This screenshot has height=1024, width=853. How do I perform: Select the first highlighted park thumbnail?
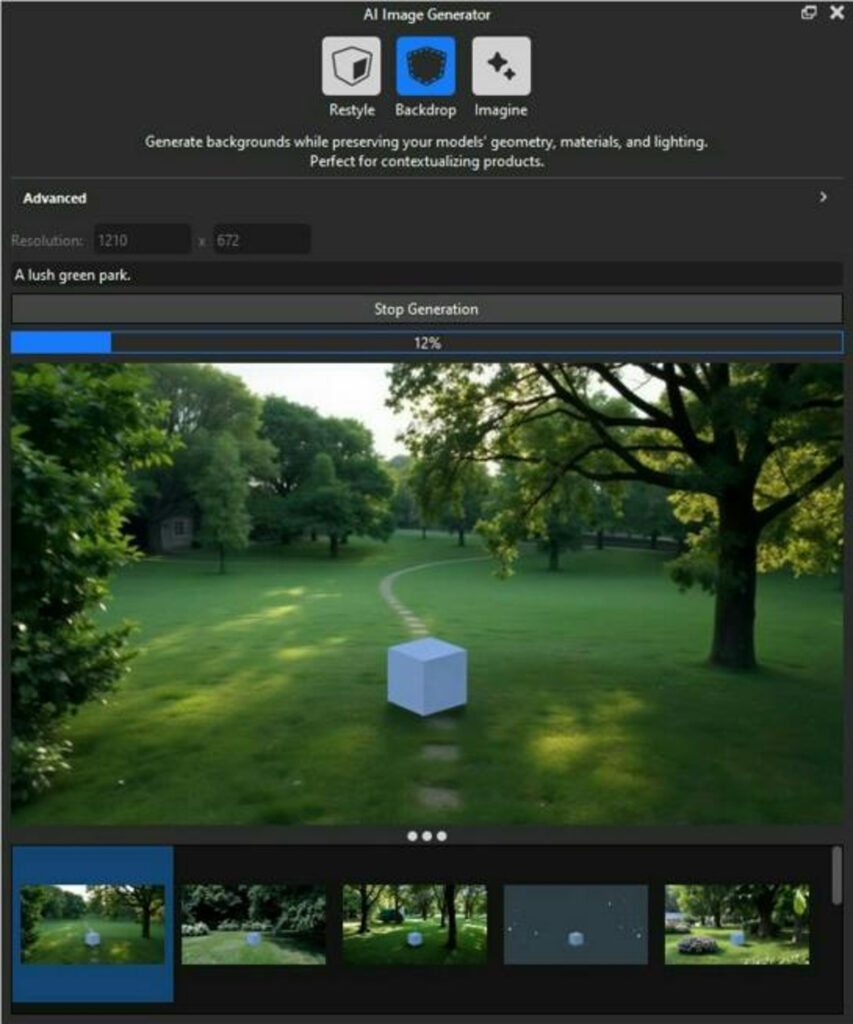93,924
